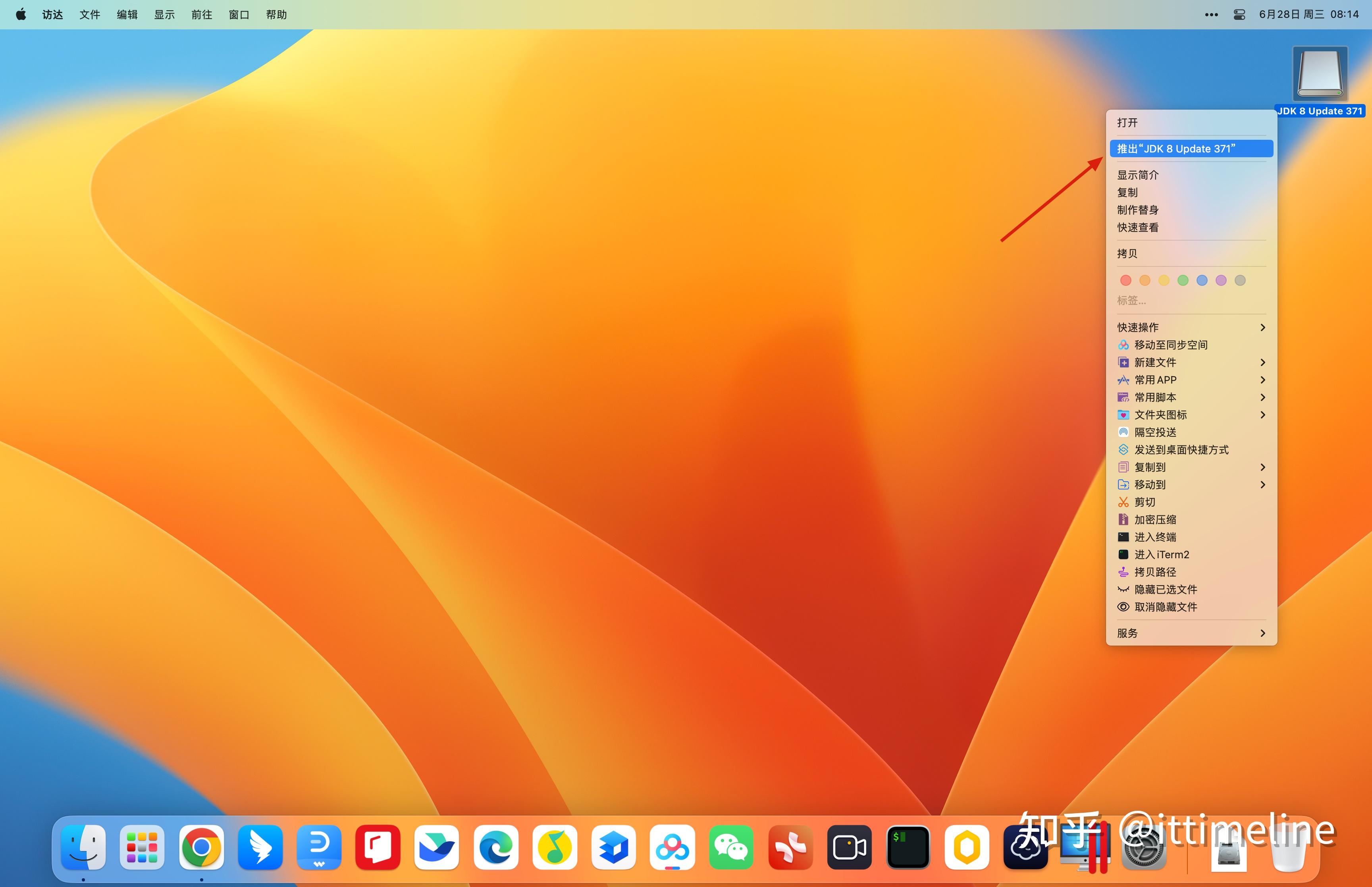Apply the red tag color
This screenshot has height=887, width=1372.
[1125, 280]
